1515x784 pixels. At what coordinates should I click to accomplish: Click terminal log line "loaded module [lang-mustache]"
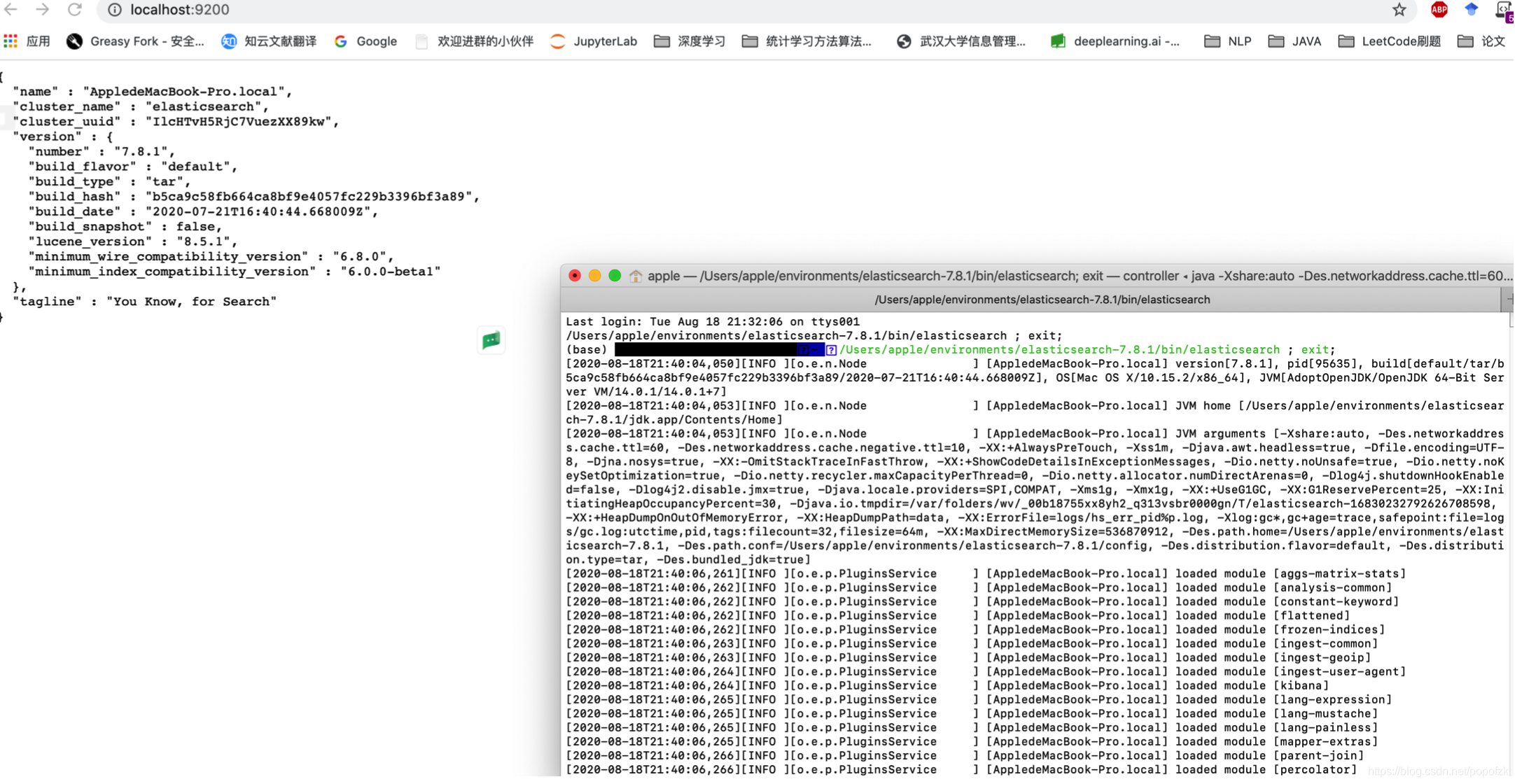tap(972, 714)
